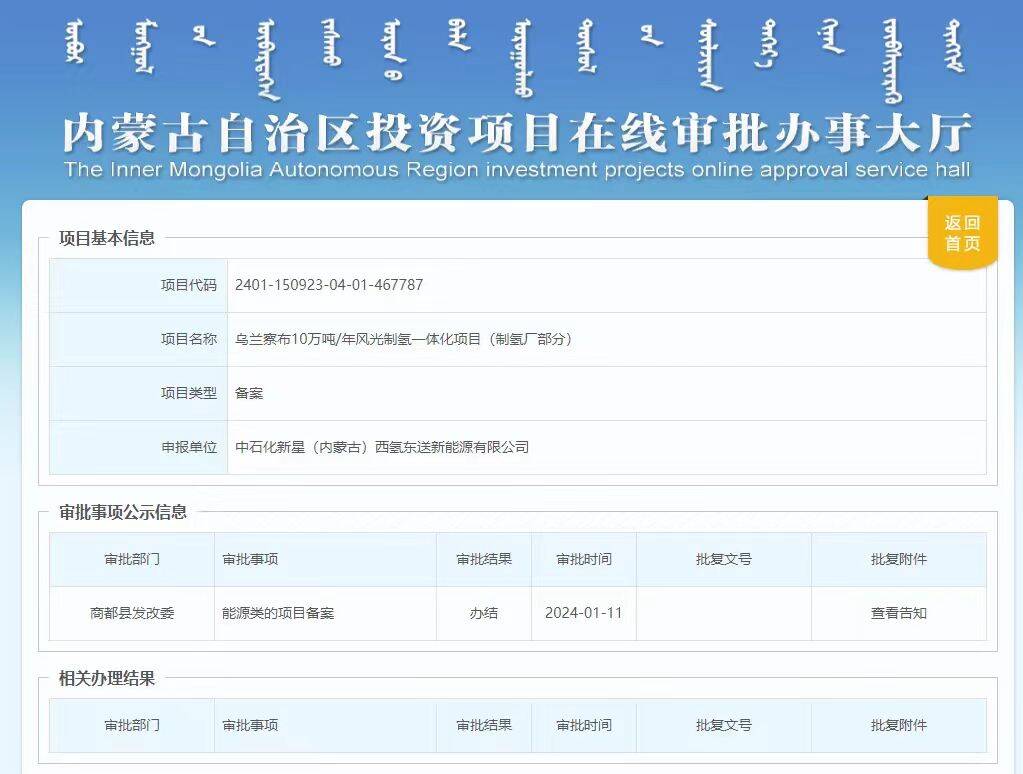Click the 批复文号 header in 审批事项公示信息 table
Viewport: 1023px width, 774px height.
(x=723, y=559)
